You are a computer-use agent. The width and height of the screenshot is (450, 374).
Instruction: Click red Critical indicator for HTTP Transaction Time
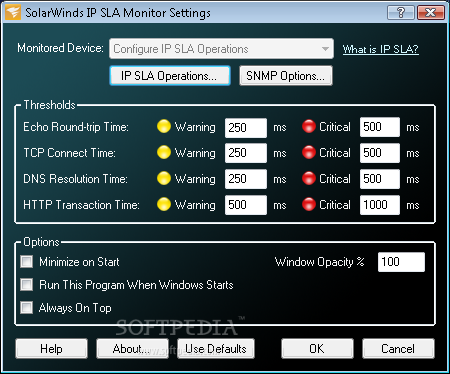point(309,204)
